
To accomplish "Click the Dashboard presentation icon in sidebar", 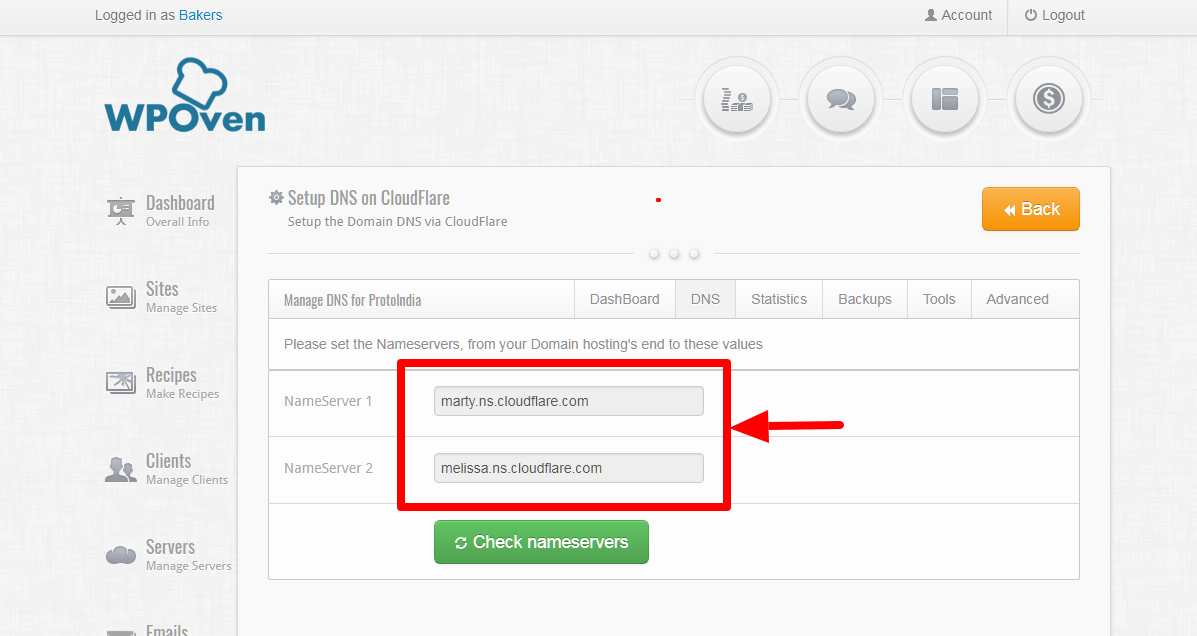I will point(121,211).
